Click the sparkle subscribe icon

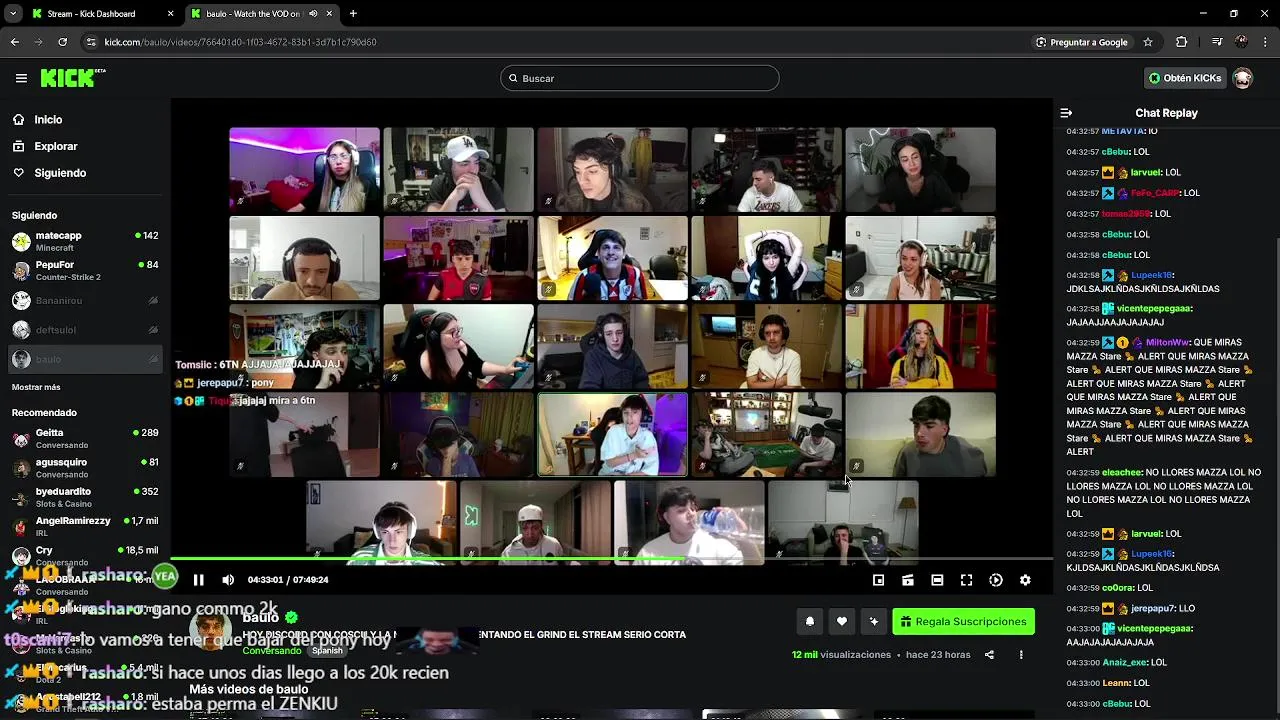coord(873,621)
